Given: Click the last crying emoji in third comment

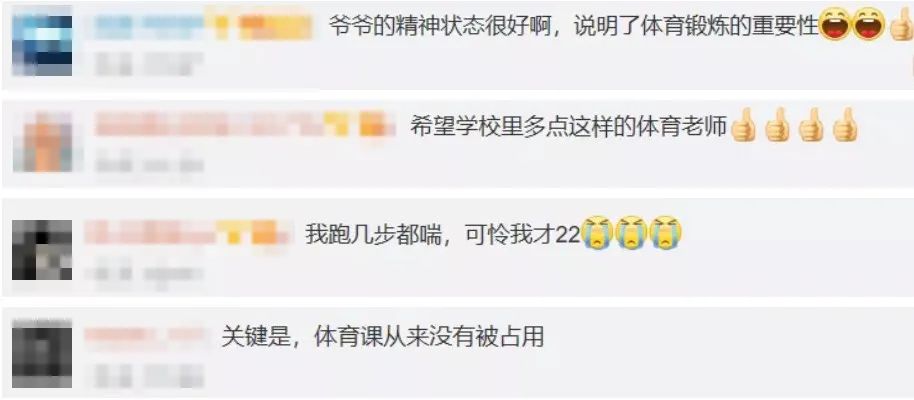Looking at the screenshot, I should pos(665,233).
